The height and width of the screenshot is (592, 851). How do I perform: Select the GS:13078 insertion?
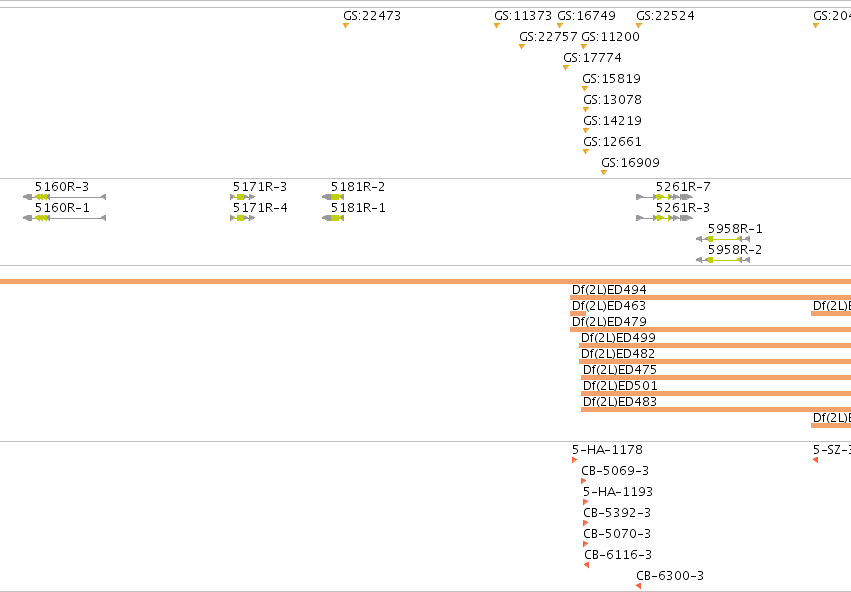click(x=612, y=100)
